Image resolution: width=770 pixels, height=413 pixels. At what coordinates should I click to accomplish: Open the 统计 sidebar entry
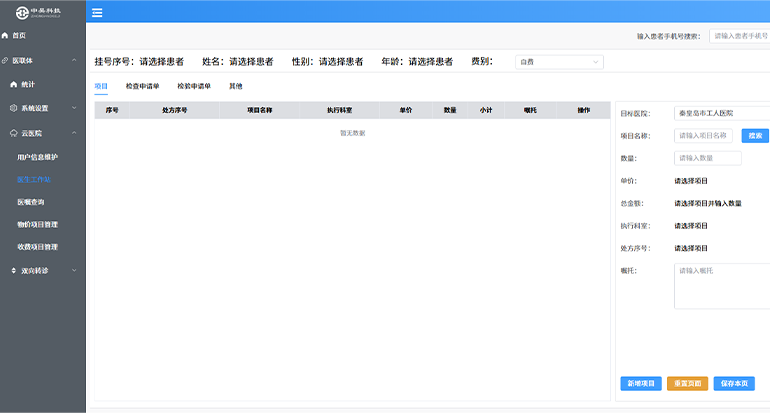click(28, 84)
